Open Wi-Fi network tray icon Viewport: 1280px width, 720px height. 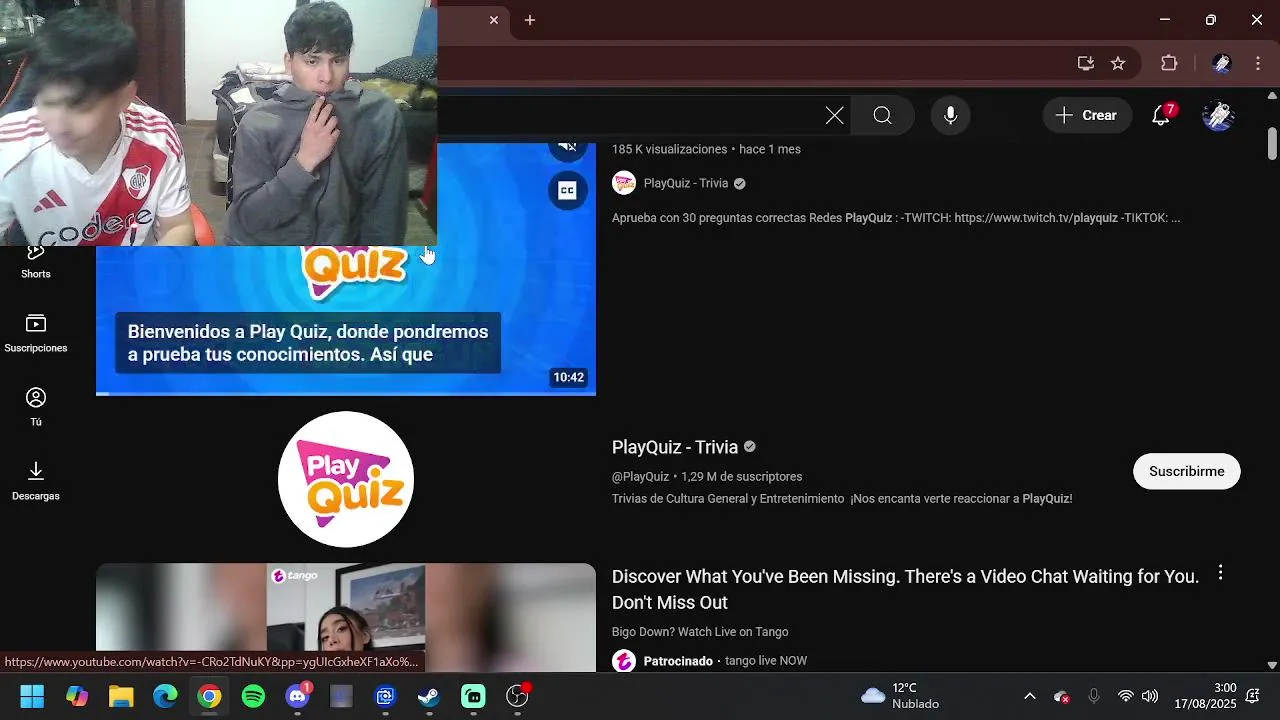[1125, 696]
